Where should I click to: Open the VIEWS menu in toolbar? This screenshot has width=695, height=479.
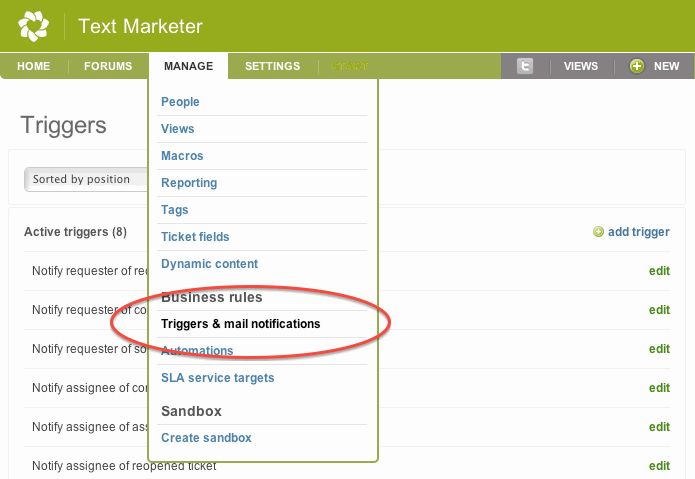[x=581, y=66]
